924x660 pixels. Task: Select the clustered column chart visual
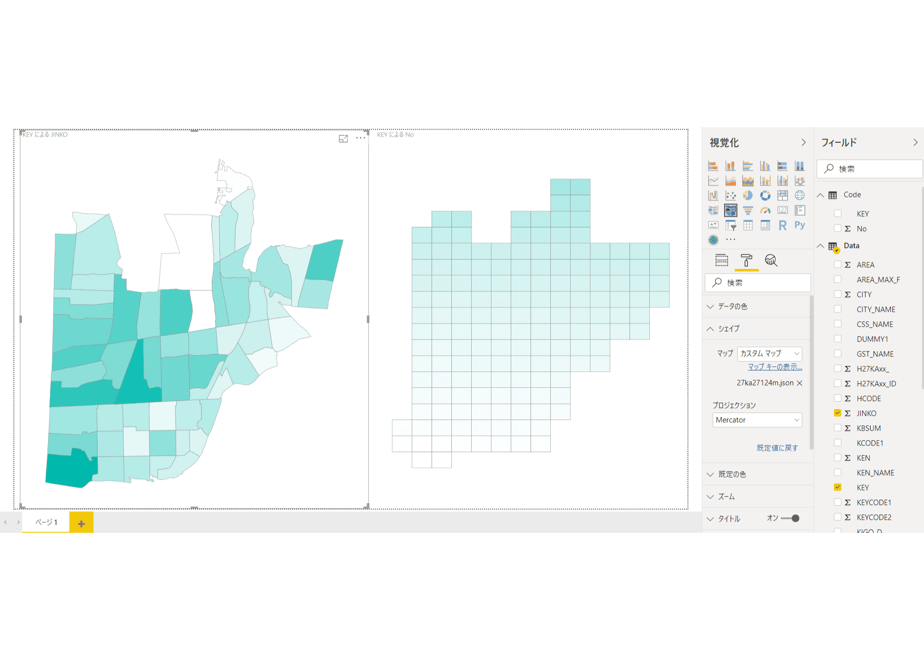click(765, 166)
